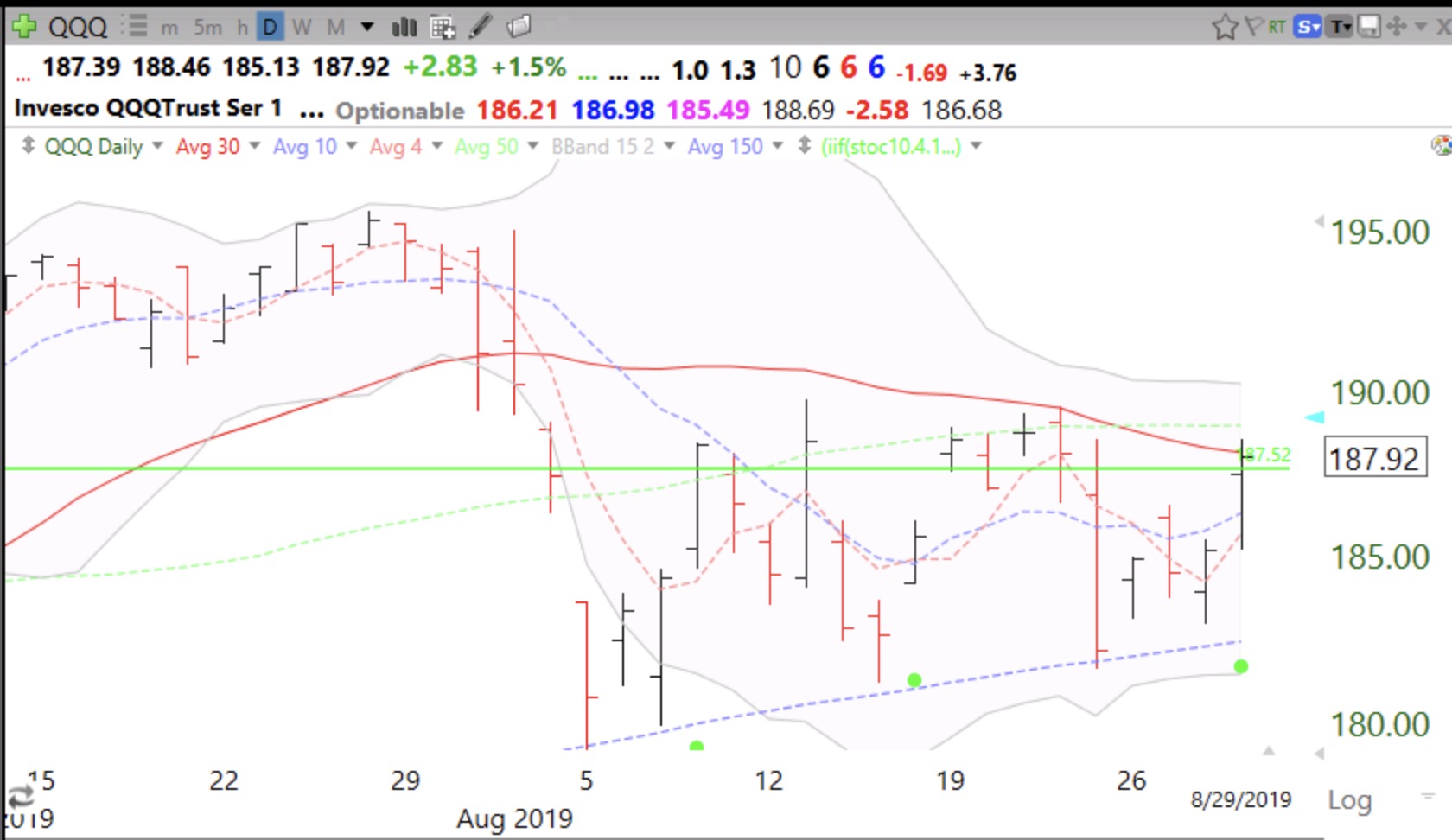This screenshot has width=1452, height=840.
Task: Select the W weekly time frame
Action: 302,28
